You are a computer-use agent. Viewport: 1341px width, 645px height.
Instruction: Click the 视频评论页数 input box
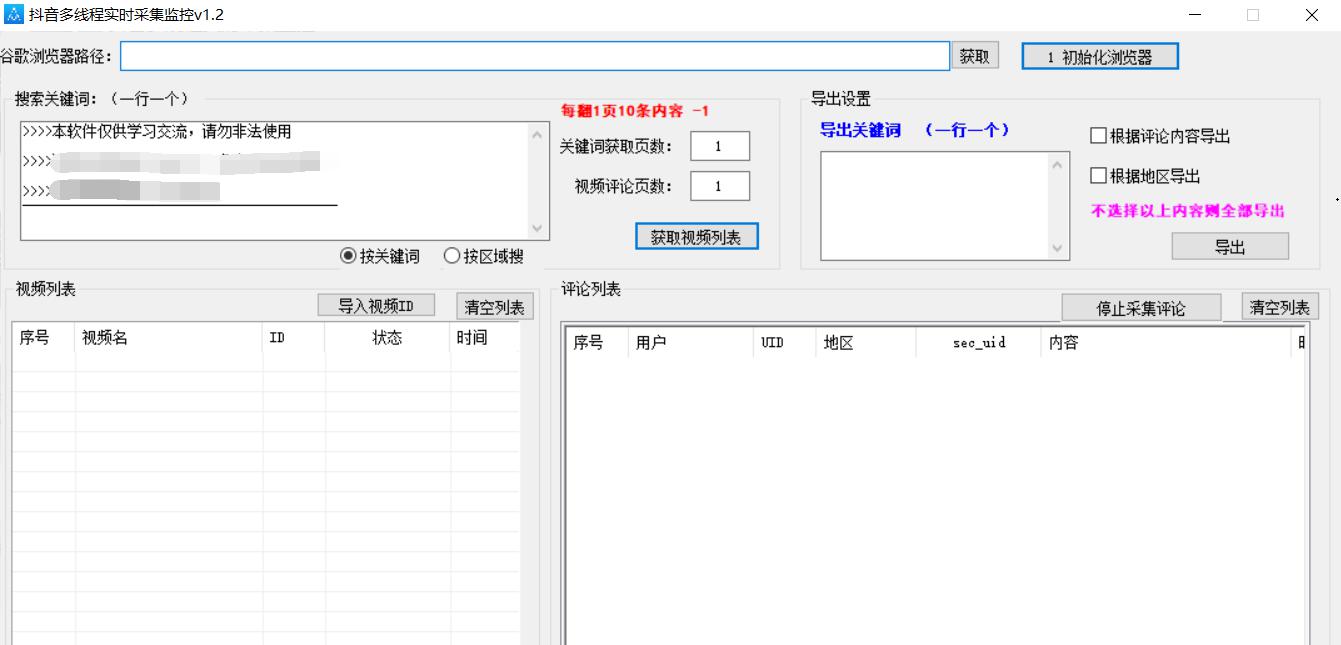tap(719, 186)
